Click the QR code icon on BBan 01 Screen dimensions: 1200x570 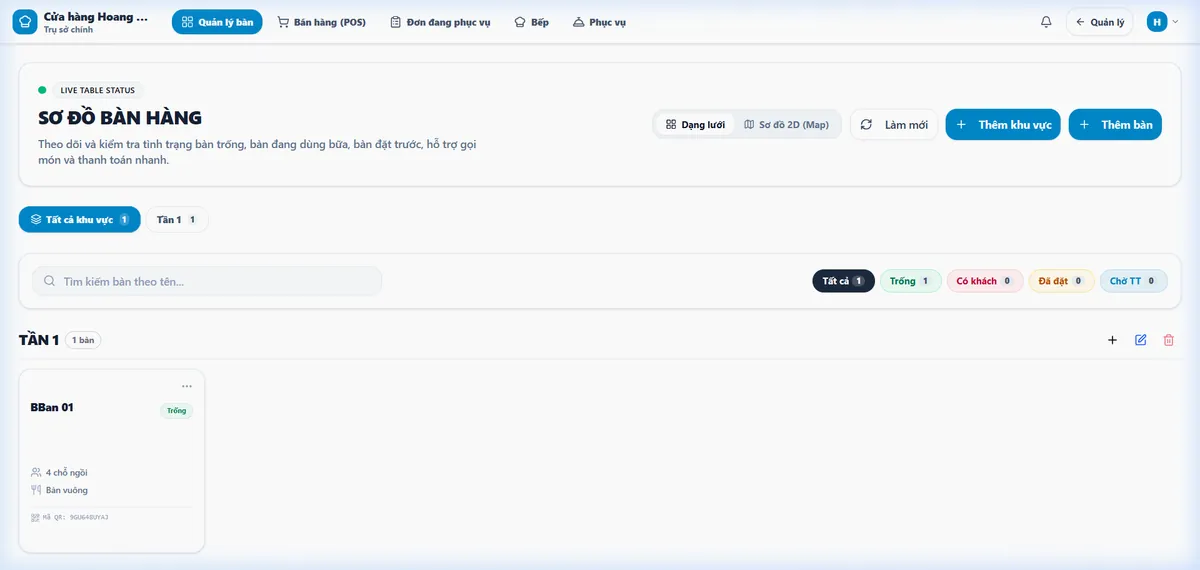point(35,517)
